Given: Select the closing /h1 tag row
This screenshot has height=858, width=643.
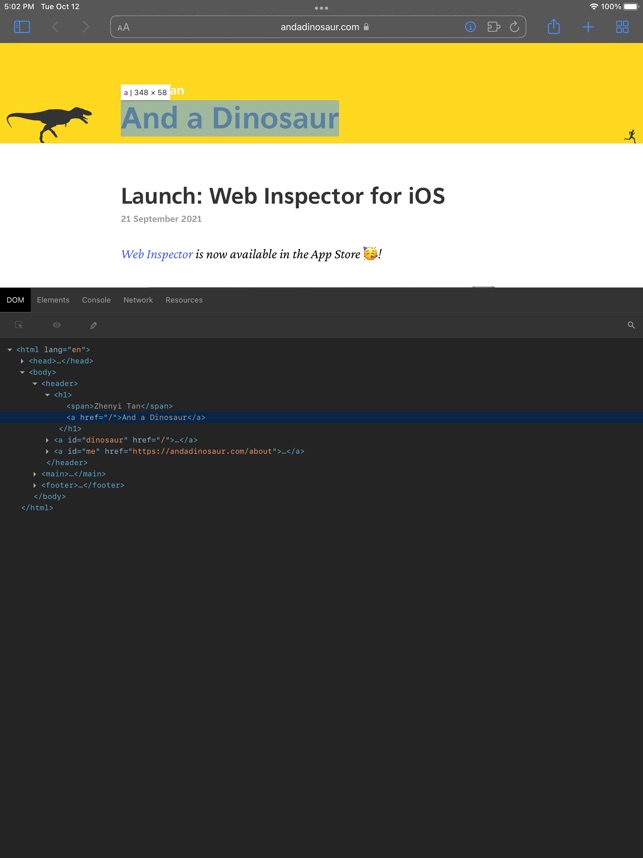Looking at the screenshot, I should click(321, 429).
